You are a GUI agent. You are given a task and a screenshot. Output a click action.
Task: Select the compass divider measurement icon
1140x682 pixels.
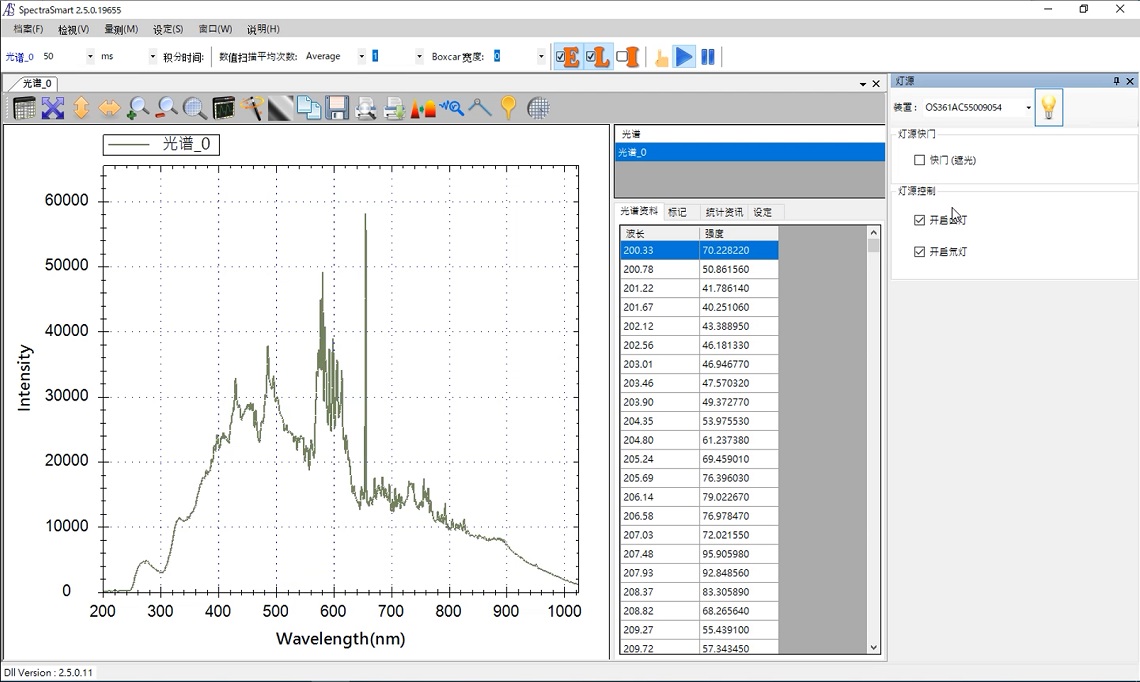point(480,108)
